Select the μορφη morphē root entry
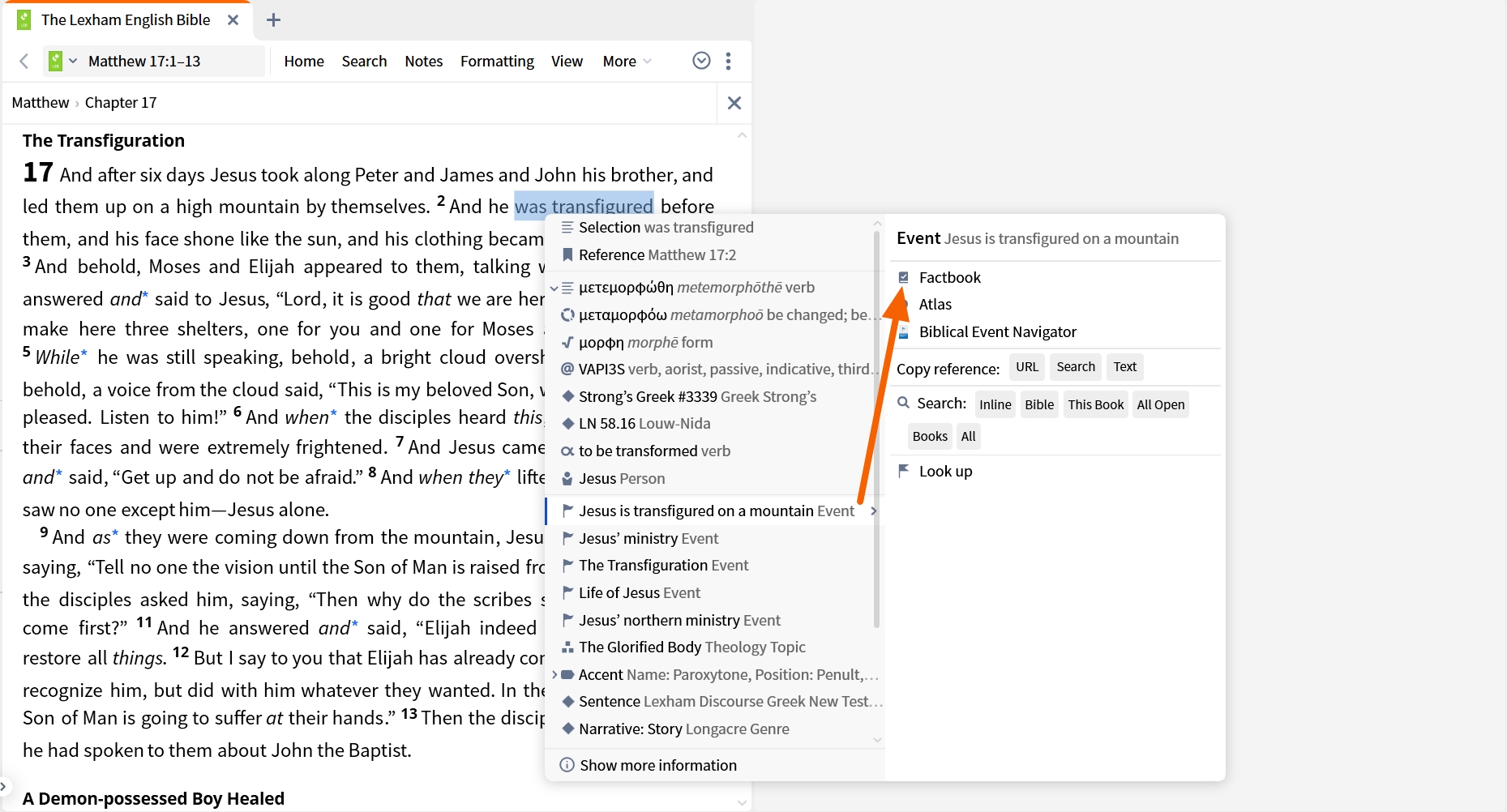 (713, 342)
